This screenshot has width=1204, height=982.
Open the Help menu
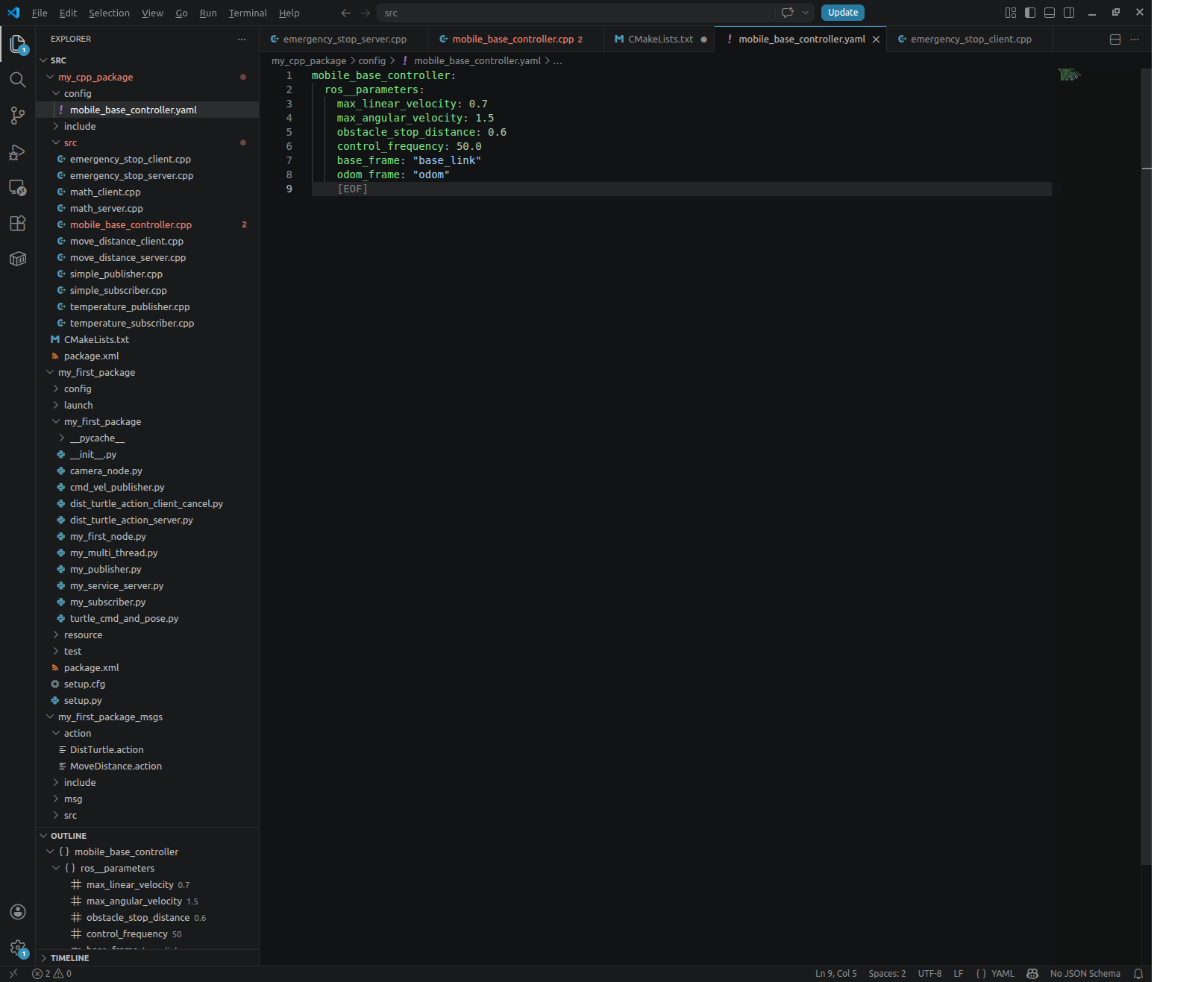289,13
